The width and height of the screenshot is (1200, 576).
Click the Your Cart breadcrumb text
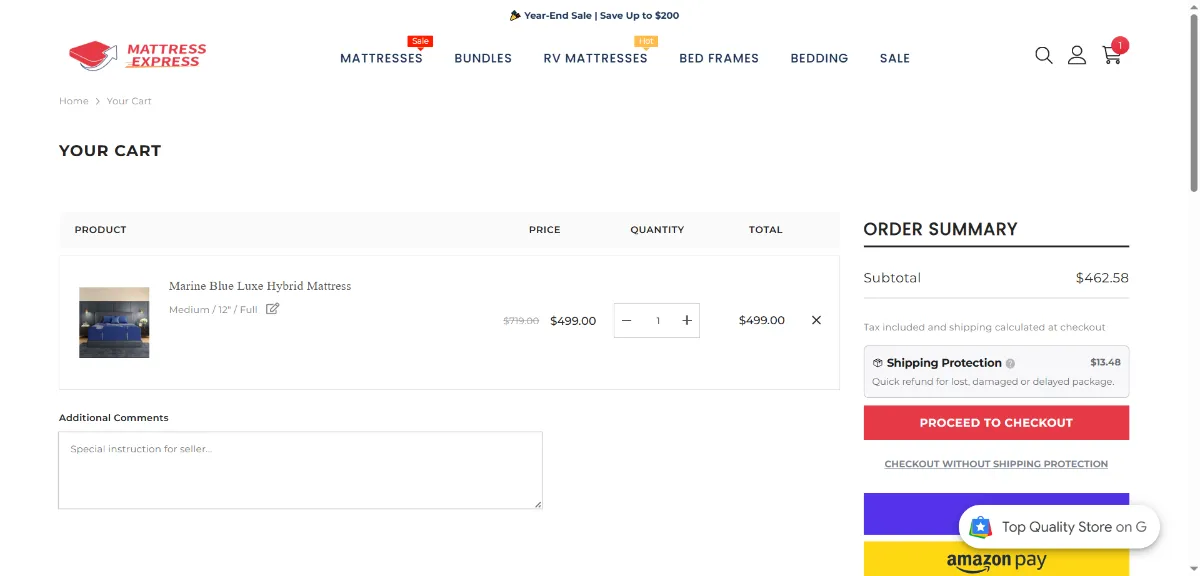click(x=129, y=101)
